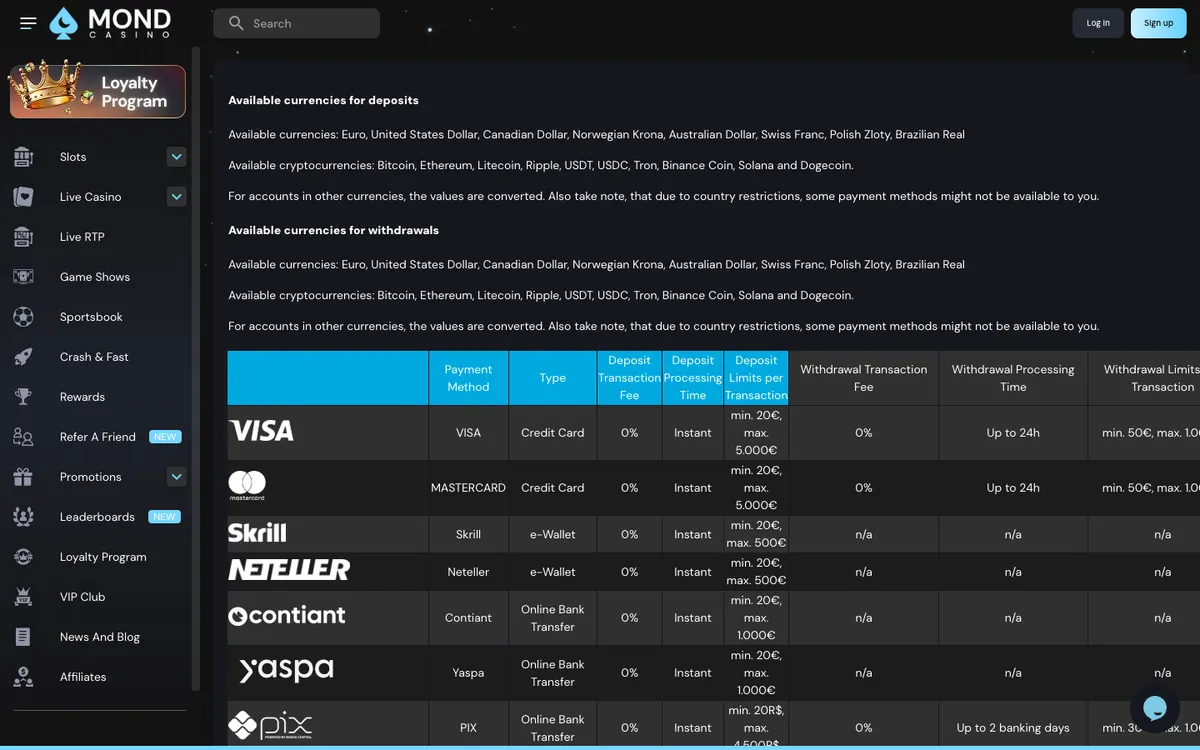Open the live chat bubble icon
Viewport: 1200px width, 750px height.
(1155, 708)
